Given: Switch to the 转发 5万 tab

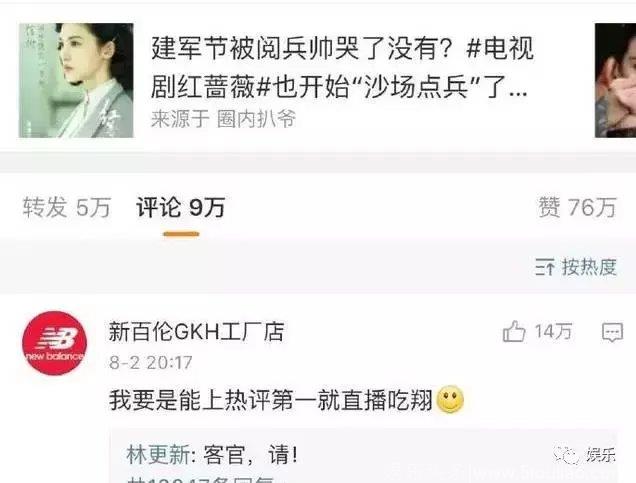Looking at the screenshot, I should tap(67, 207).
